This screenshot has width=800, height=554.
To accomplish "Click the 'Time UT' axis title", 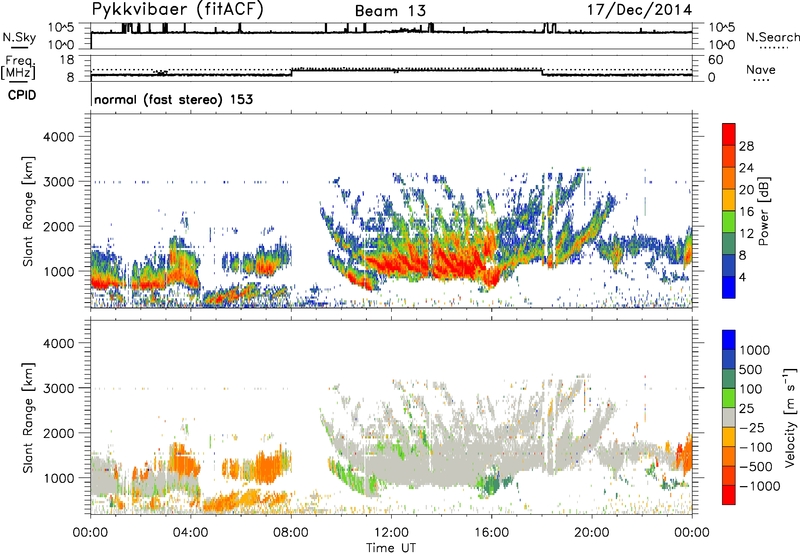I will pos(391,548).
